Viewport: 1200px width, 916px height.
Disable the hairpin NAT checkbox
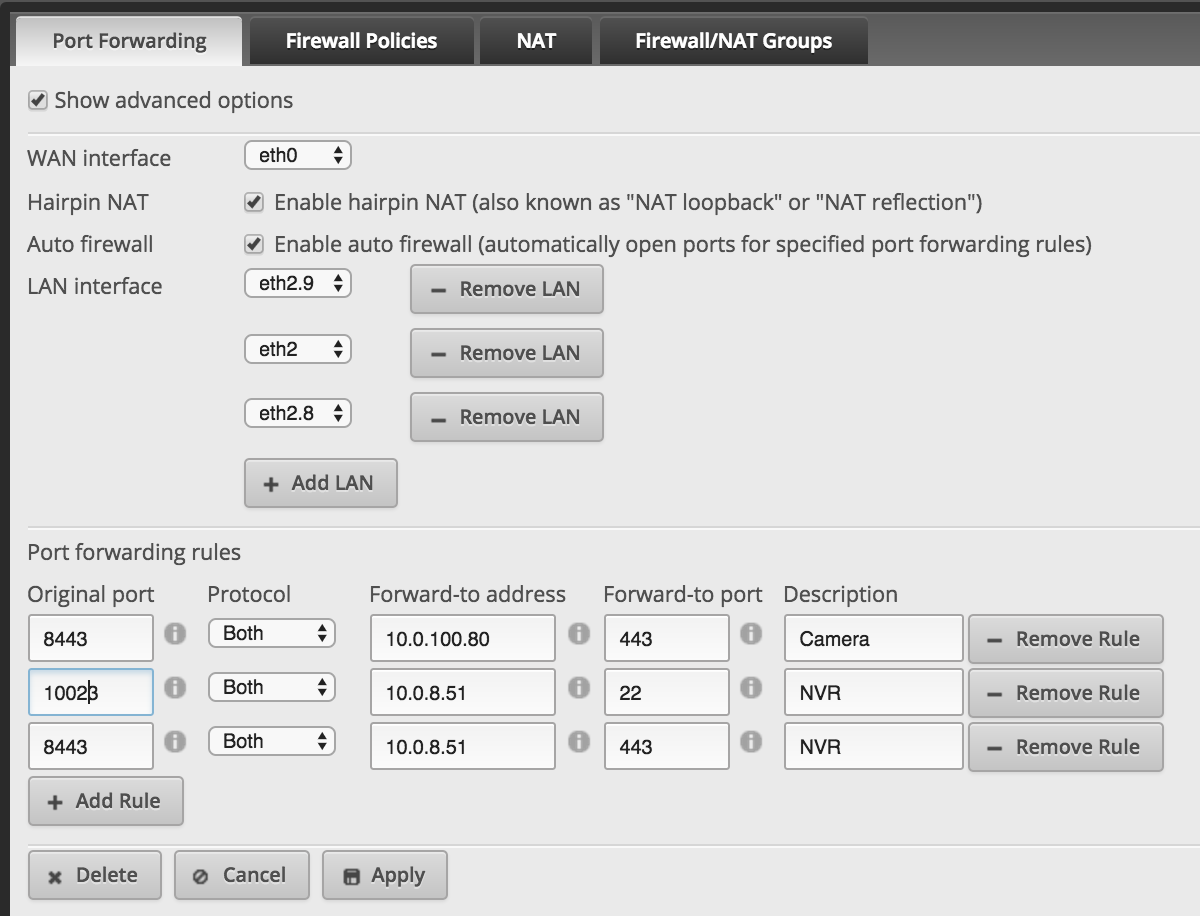254,202
